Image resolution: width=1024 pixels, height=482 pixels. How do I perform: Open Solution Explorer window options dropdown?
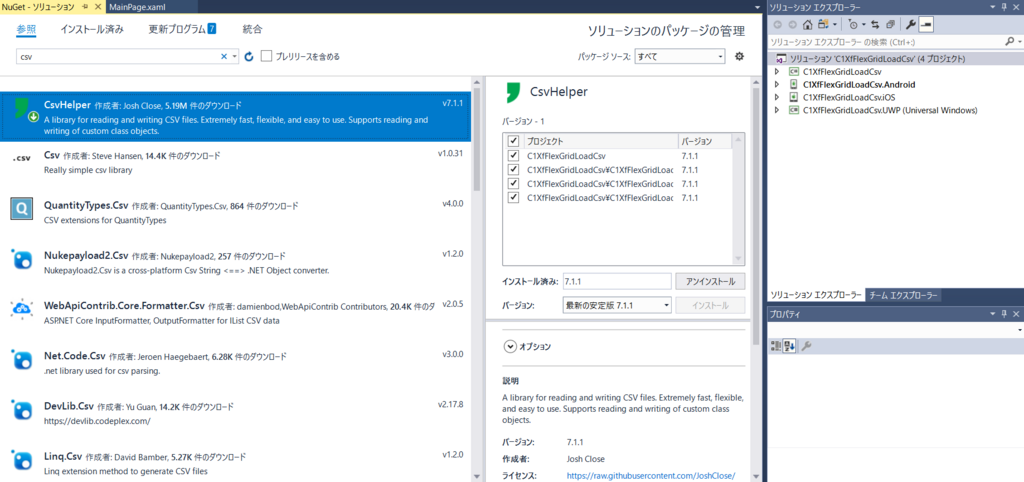click(x=993, y=6)
